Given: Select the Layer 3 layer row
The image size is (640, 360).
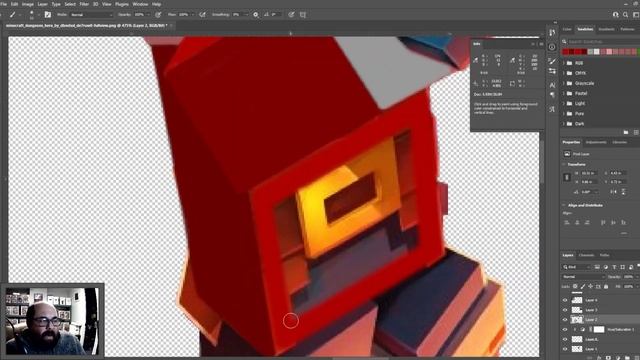Looking at the screenshot, I should (x=601, y=310).
